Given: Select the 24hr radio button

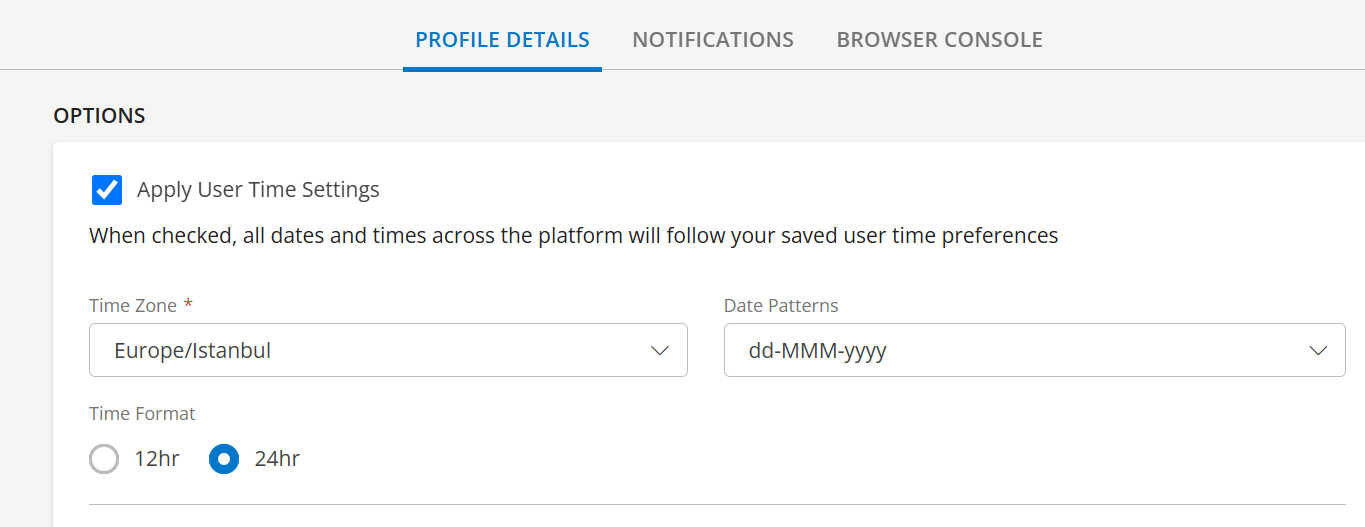Looking at the screenshot, I should [224, 459].
